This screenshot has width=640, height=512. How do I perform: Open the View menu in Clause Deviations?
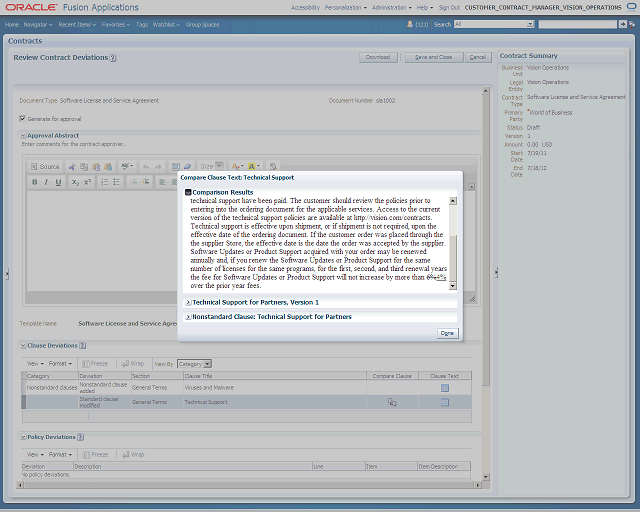(x=35, y=363)
